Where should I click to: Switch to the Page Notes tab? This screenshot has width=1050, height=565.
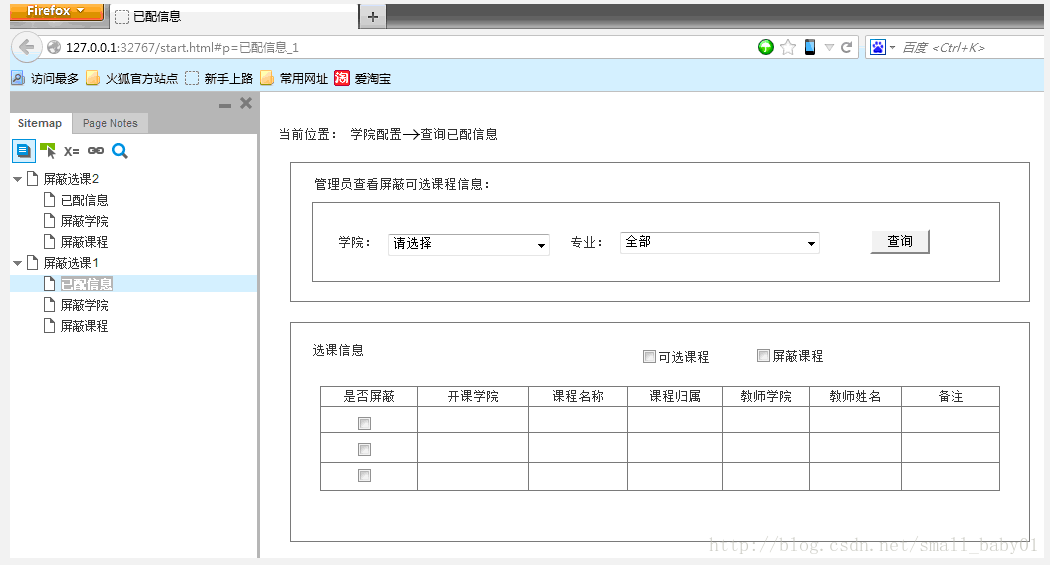(x=110, y=123)
